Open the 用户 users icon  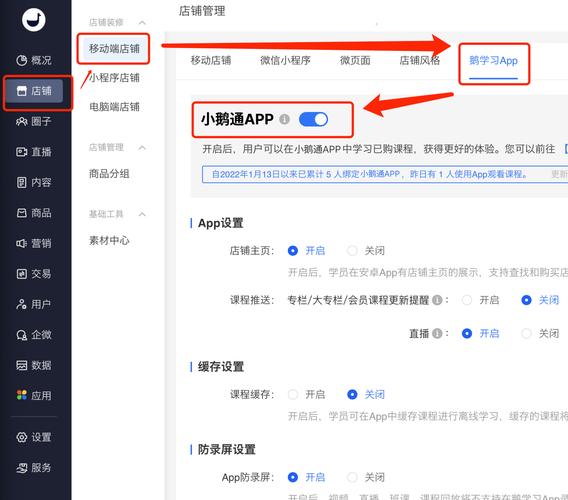point(21,304)
